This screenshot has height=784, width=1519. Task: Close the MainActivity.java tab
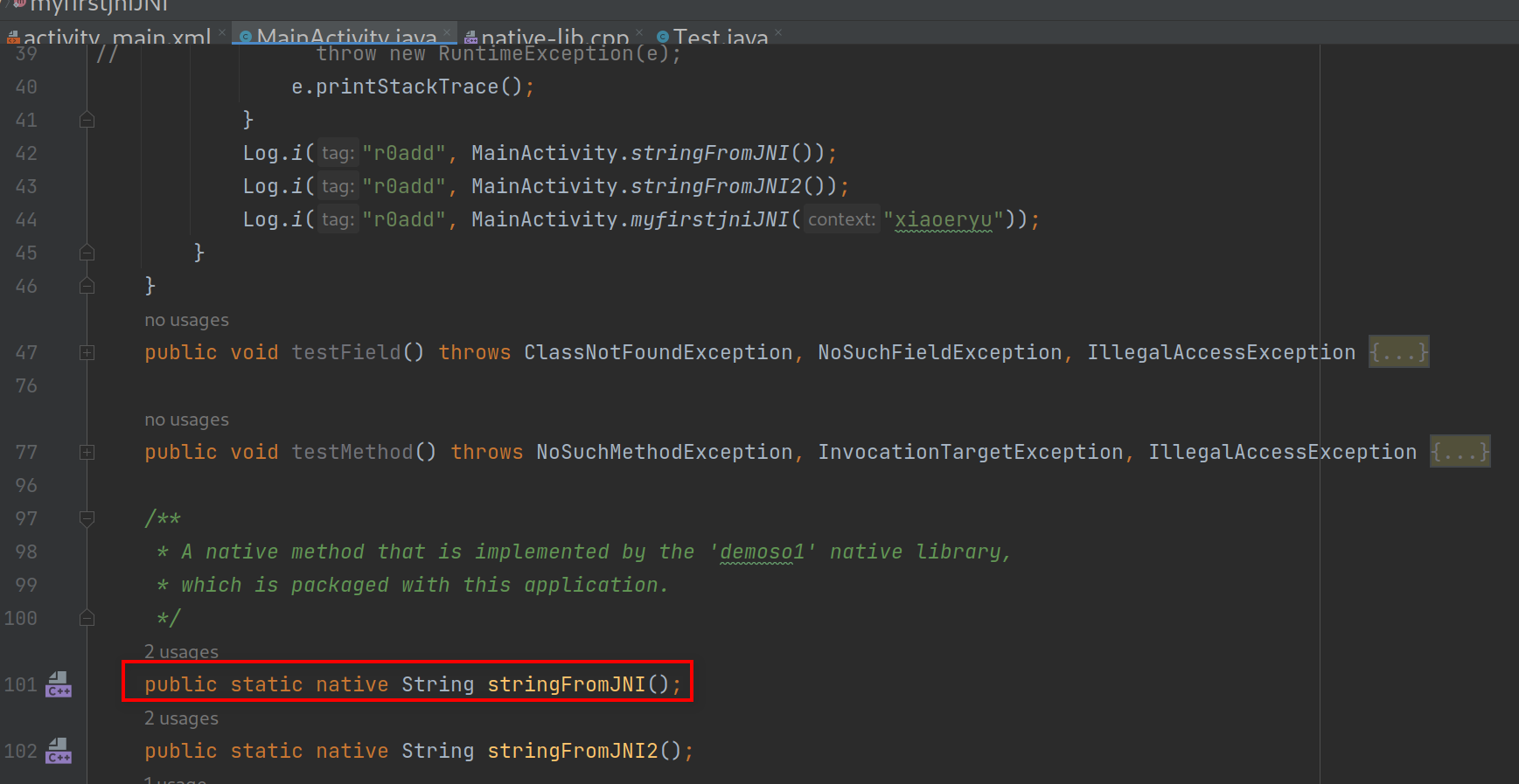pyautogui.click(x=447, y=33)
